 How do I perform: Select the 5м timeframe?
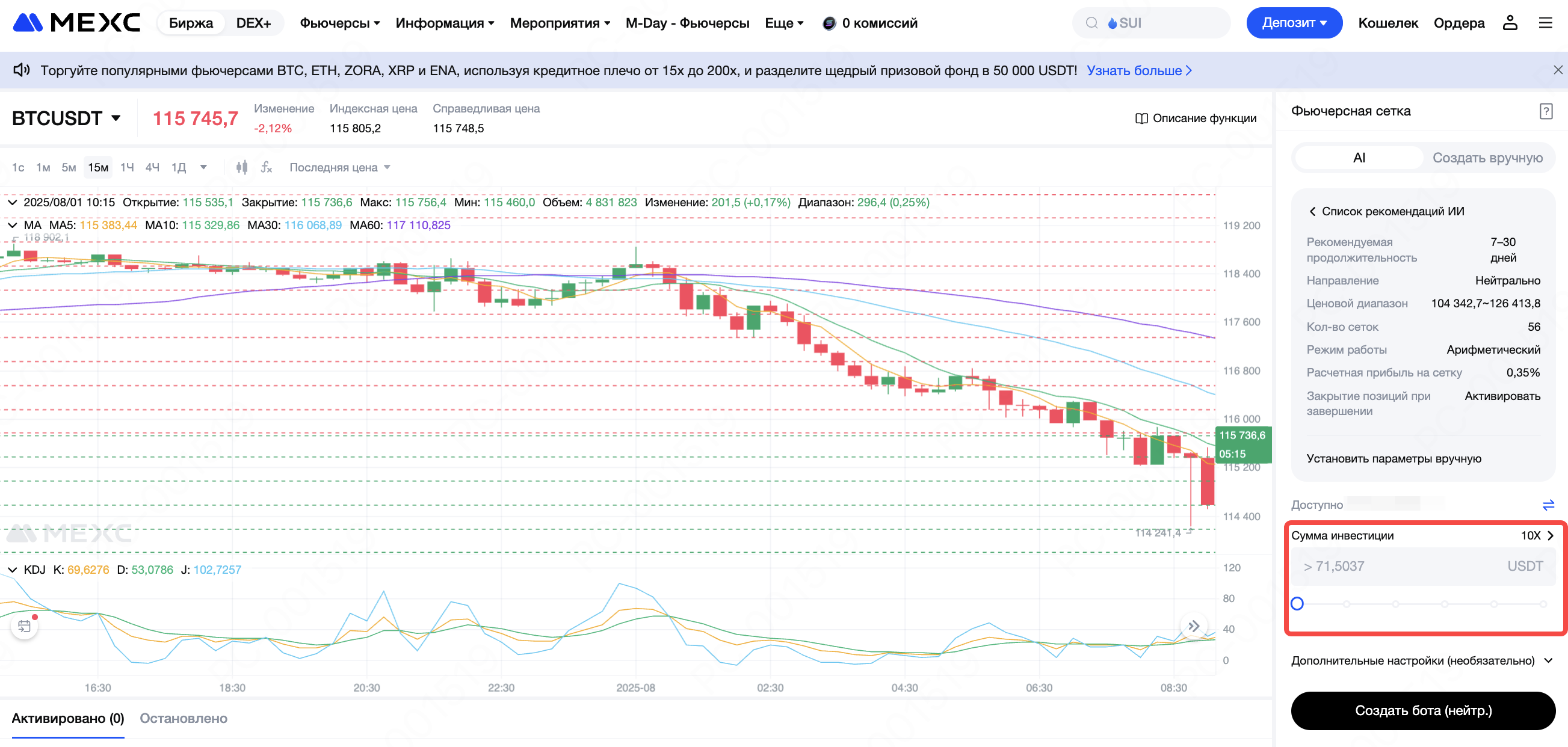(68, 167)
